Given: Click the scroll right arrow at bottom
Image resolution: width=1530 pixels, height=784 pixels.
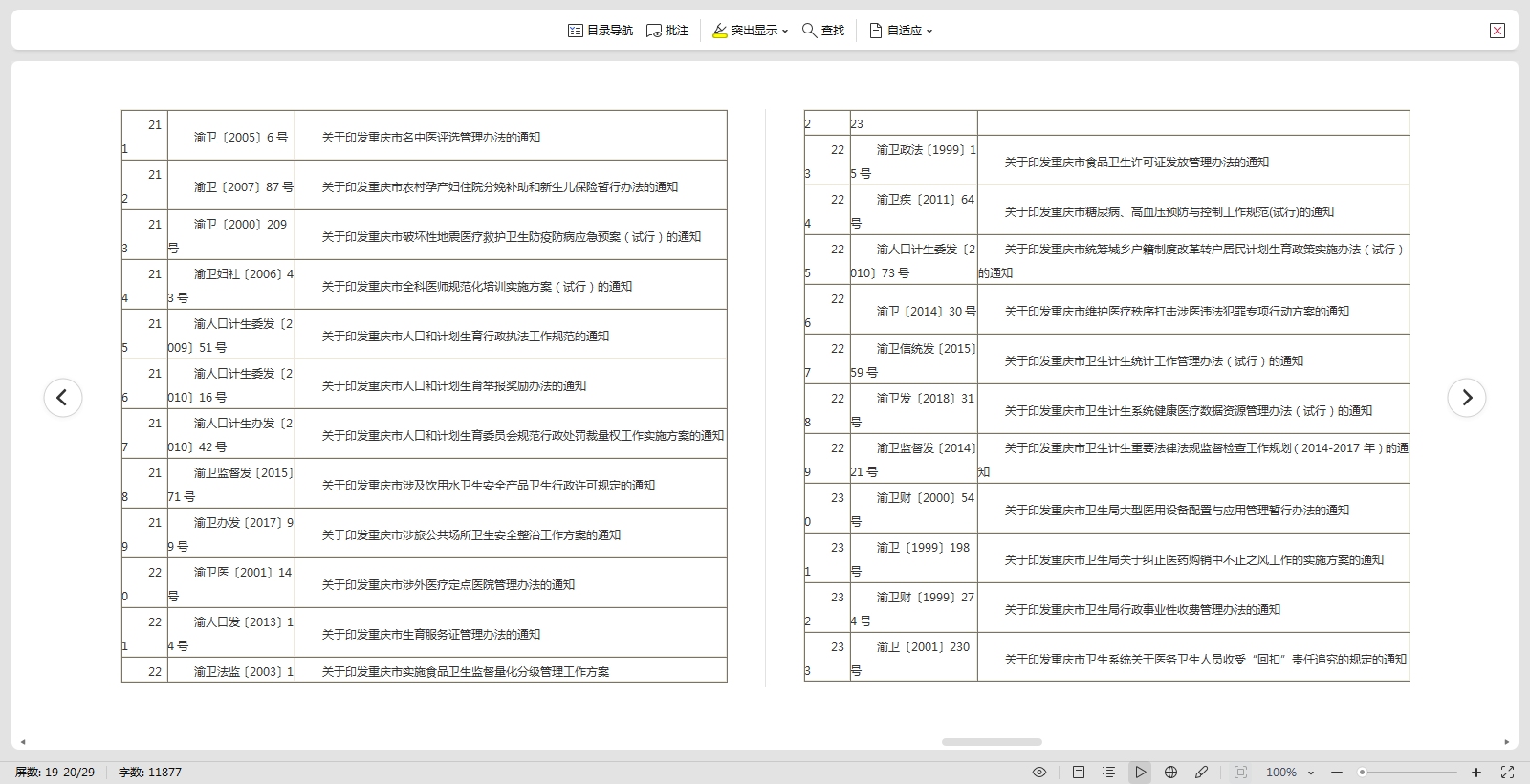Looking at the screenshot, I should (1507, 742).
